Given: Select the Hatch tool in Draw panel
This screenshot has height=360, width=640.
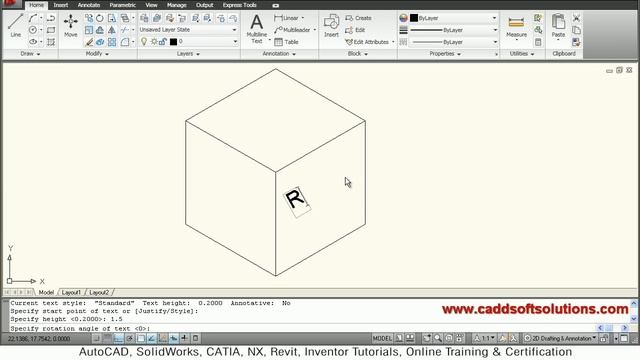Looking at the screenshot, I should click(51, 42).
